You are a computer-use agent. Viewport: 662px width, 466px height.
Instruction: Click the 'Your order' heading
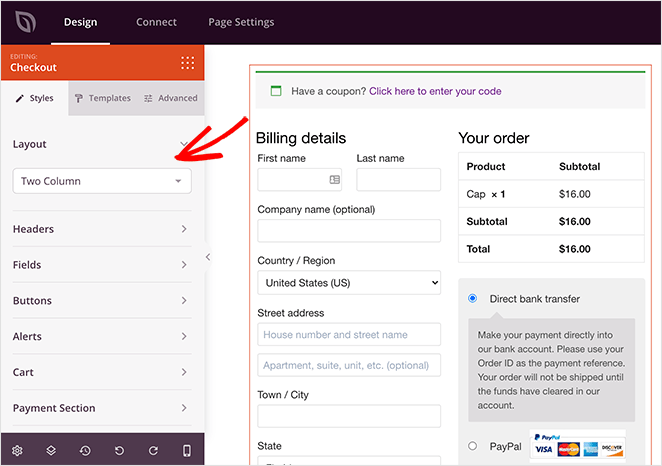(x=494, y=138)
